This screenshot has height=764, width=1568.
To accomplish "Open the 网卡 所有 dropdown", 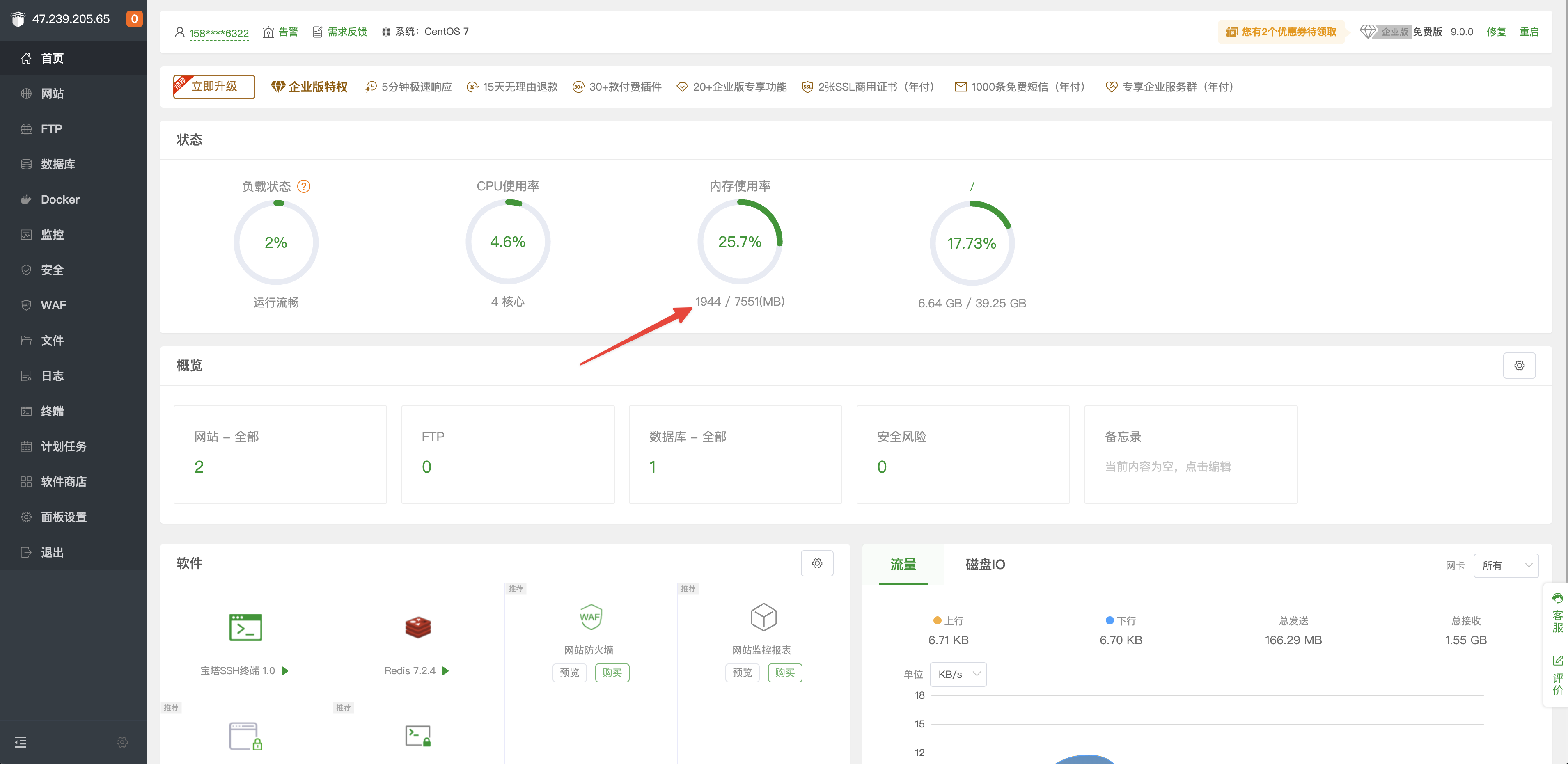I will pyautogui.click(x=1506, y=566).
